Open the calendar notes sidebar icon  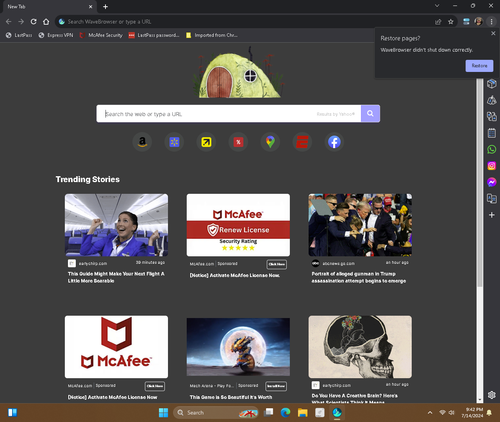(x=492, y=133)
